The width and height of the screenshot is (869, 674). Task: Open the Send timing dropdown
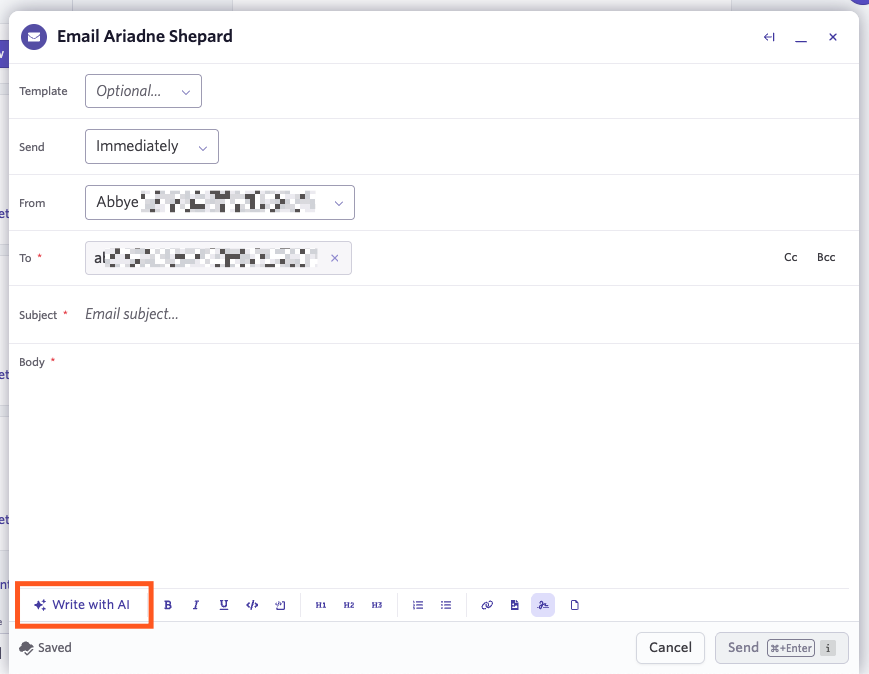click(152, 146)
